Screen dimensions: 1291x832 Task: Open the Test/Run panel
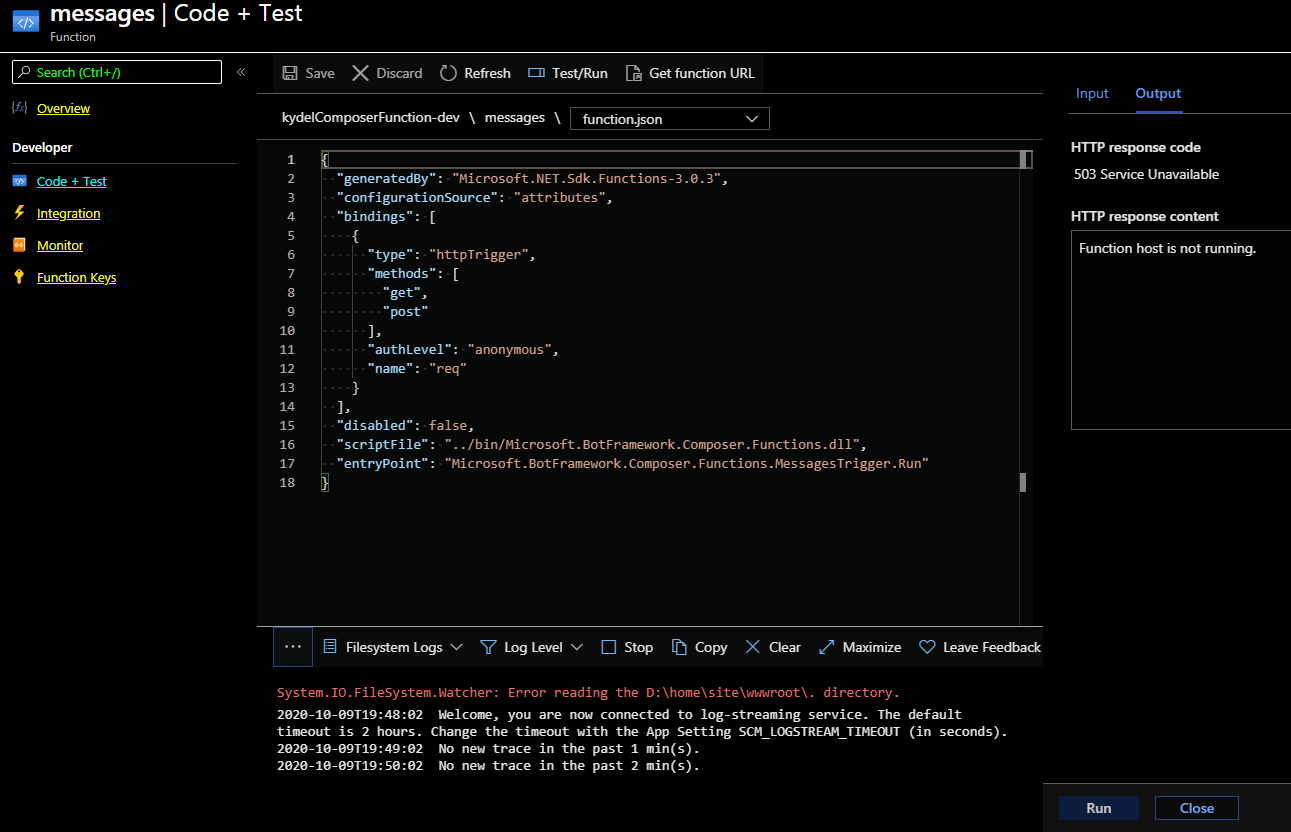(567, 72)
